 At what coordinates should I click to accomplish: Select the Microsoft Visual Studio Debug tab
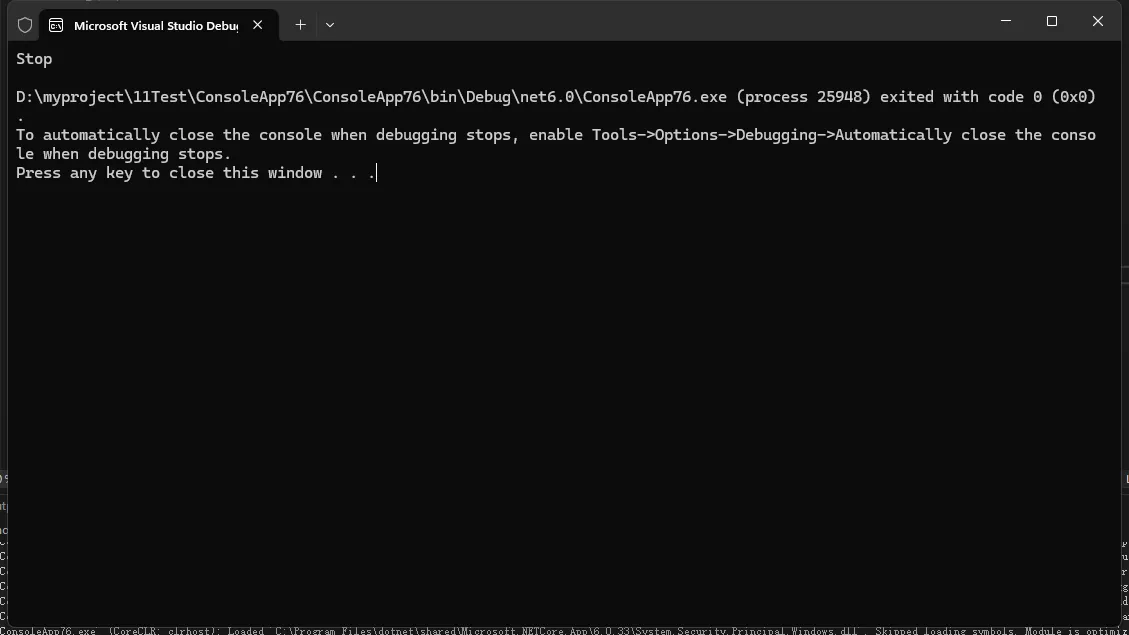pos(155,25)
